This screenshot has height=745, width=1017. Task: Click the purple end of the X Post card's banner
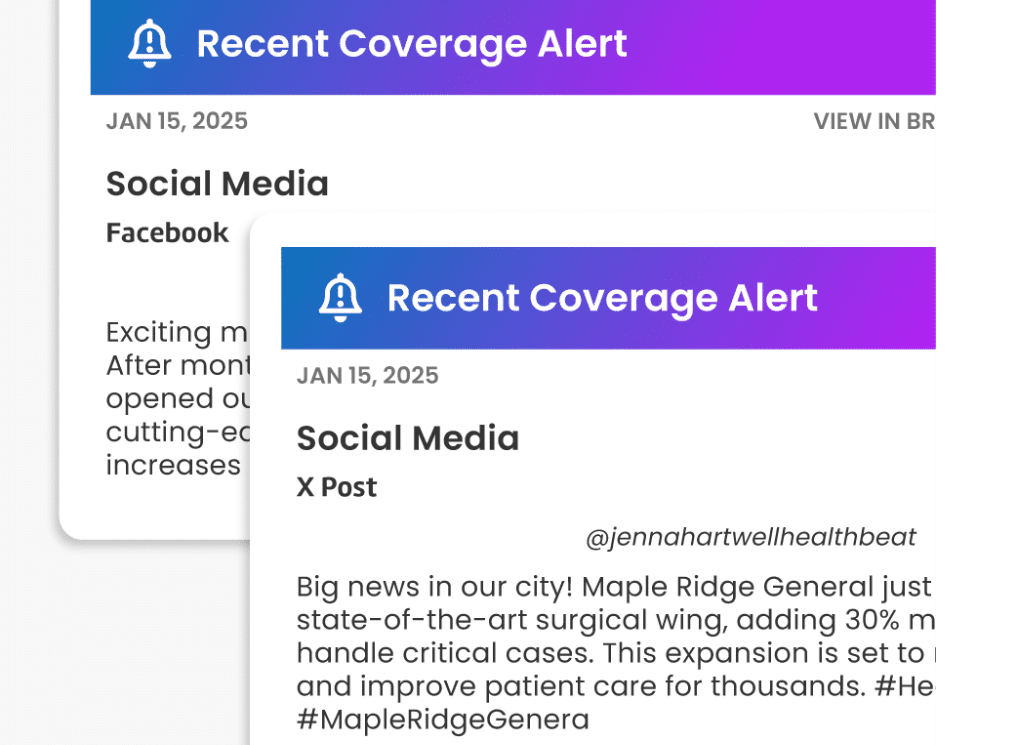pos(890,298)
